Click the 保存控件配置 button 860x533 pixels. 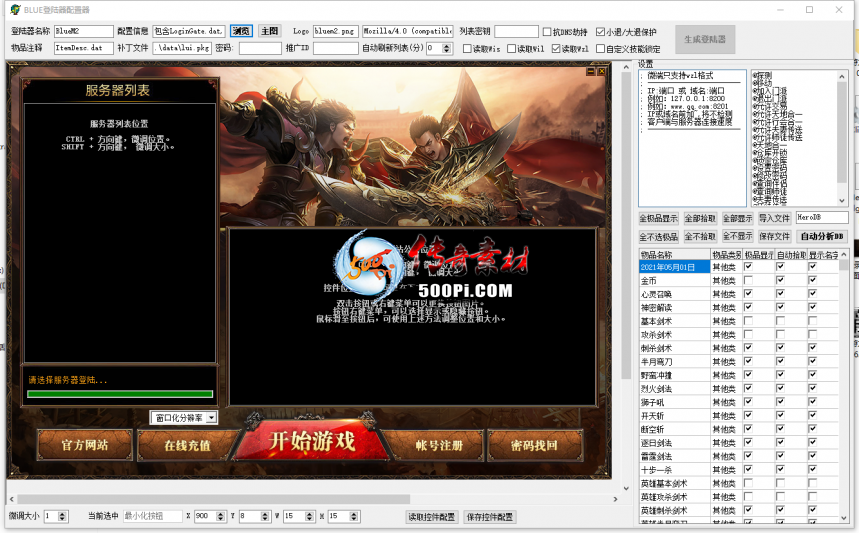(490, 517)
